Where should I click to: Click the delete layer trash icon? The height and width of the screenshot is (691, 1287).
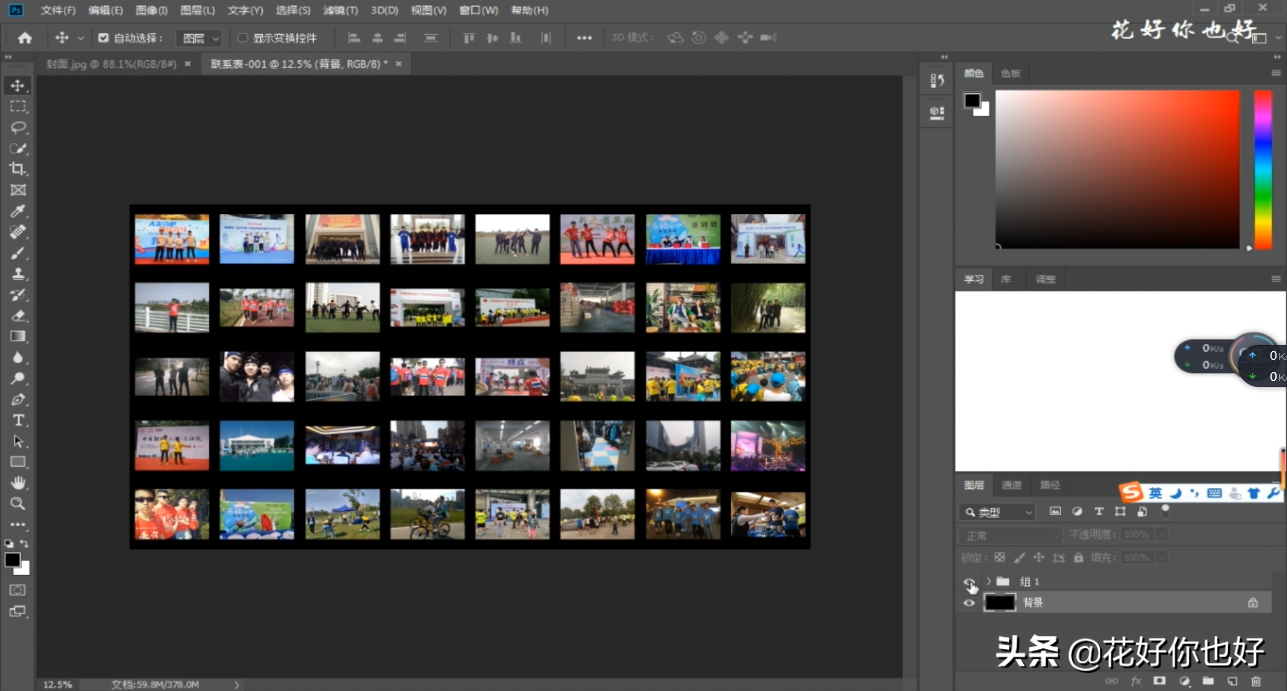(1256, 681)
